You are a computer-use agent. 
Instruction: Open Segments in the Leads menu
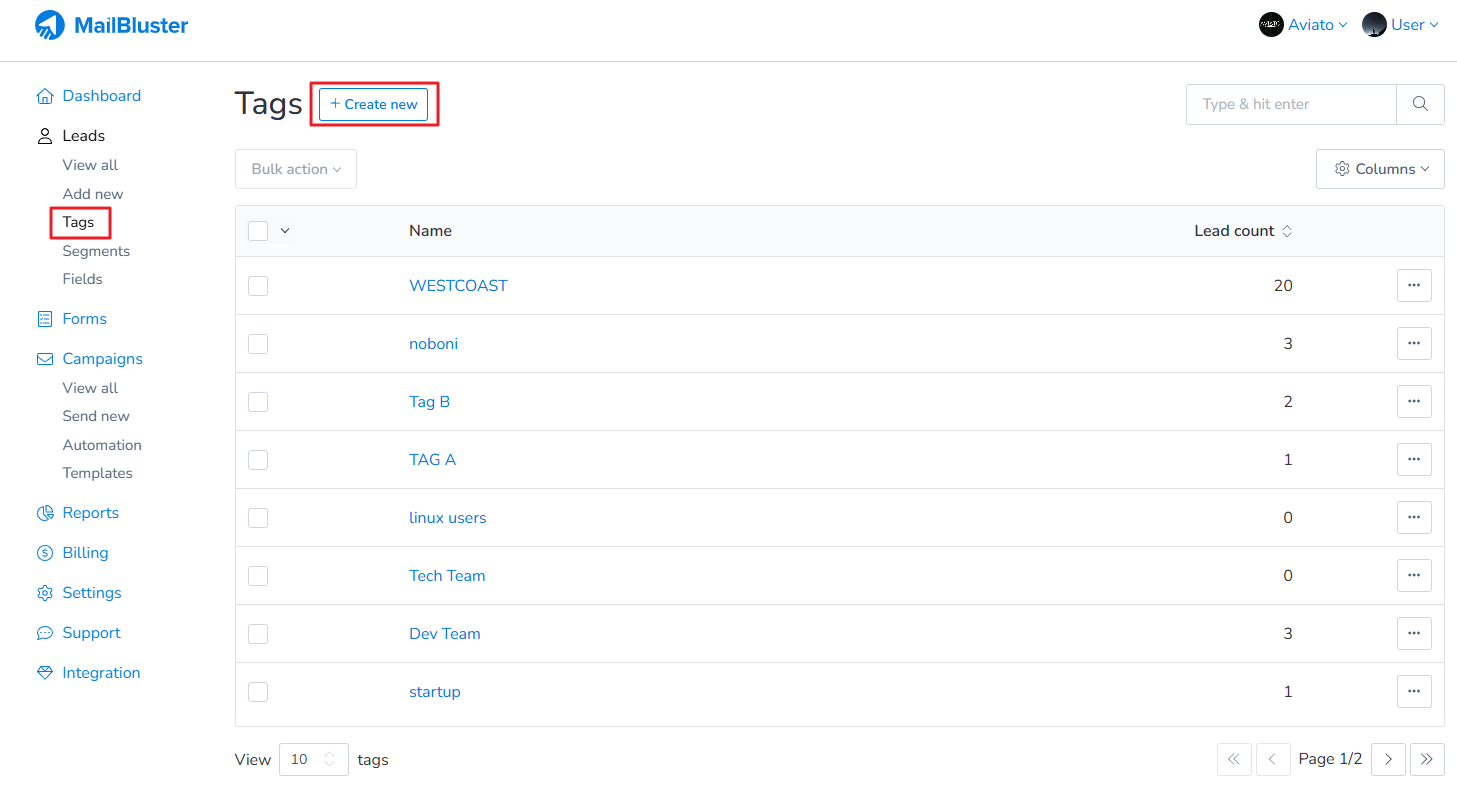pyautogui.click(x=96, y=251)
